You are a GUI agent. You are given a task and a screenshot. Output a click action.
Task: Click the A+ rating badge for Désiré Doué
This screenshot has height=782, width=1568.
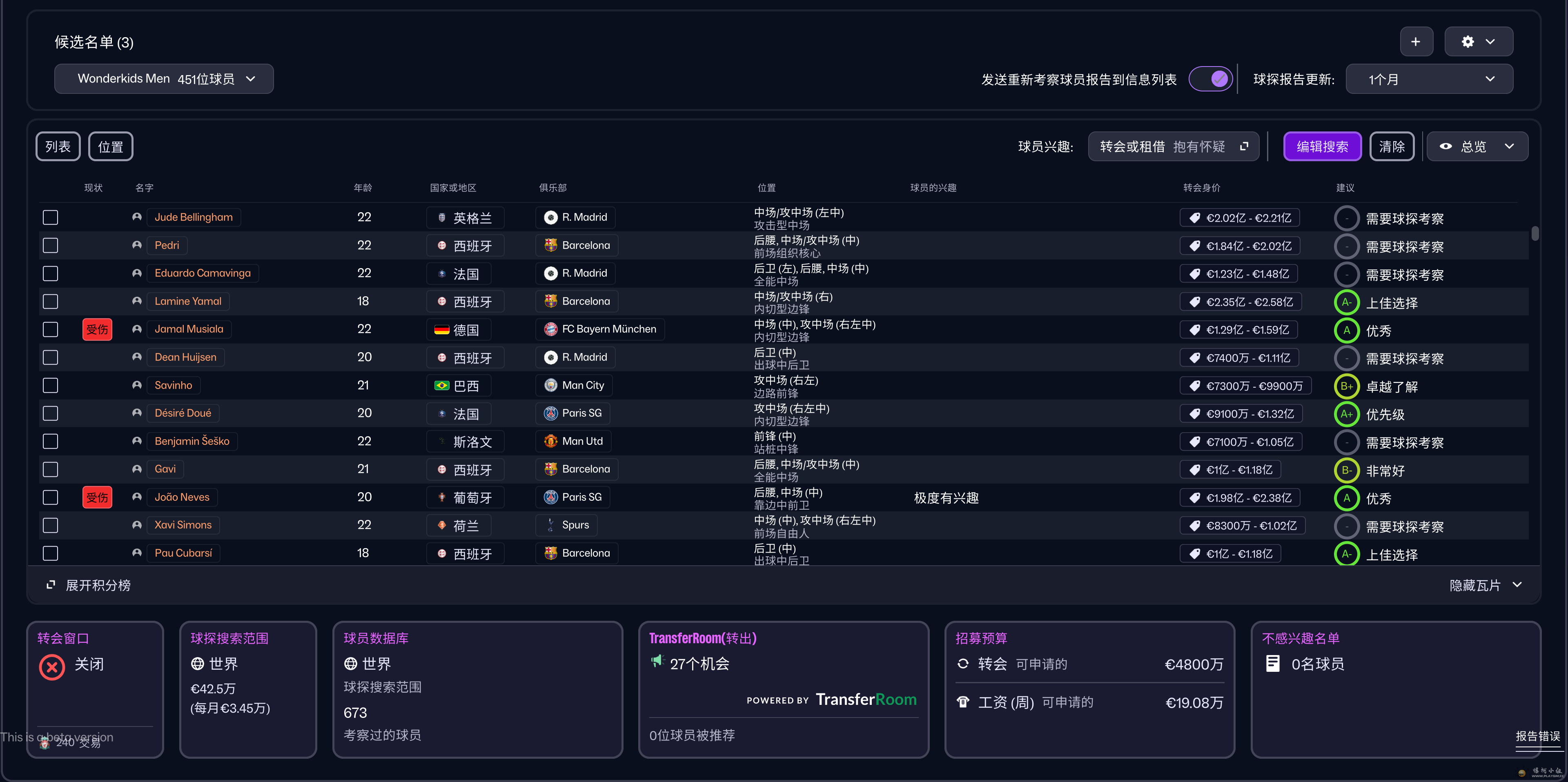[1346, 414]
